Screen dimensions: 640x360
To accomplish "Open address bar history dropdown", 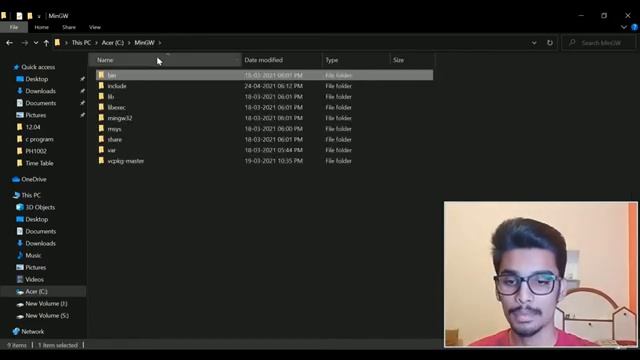I will click(534, 42).
